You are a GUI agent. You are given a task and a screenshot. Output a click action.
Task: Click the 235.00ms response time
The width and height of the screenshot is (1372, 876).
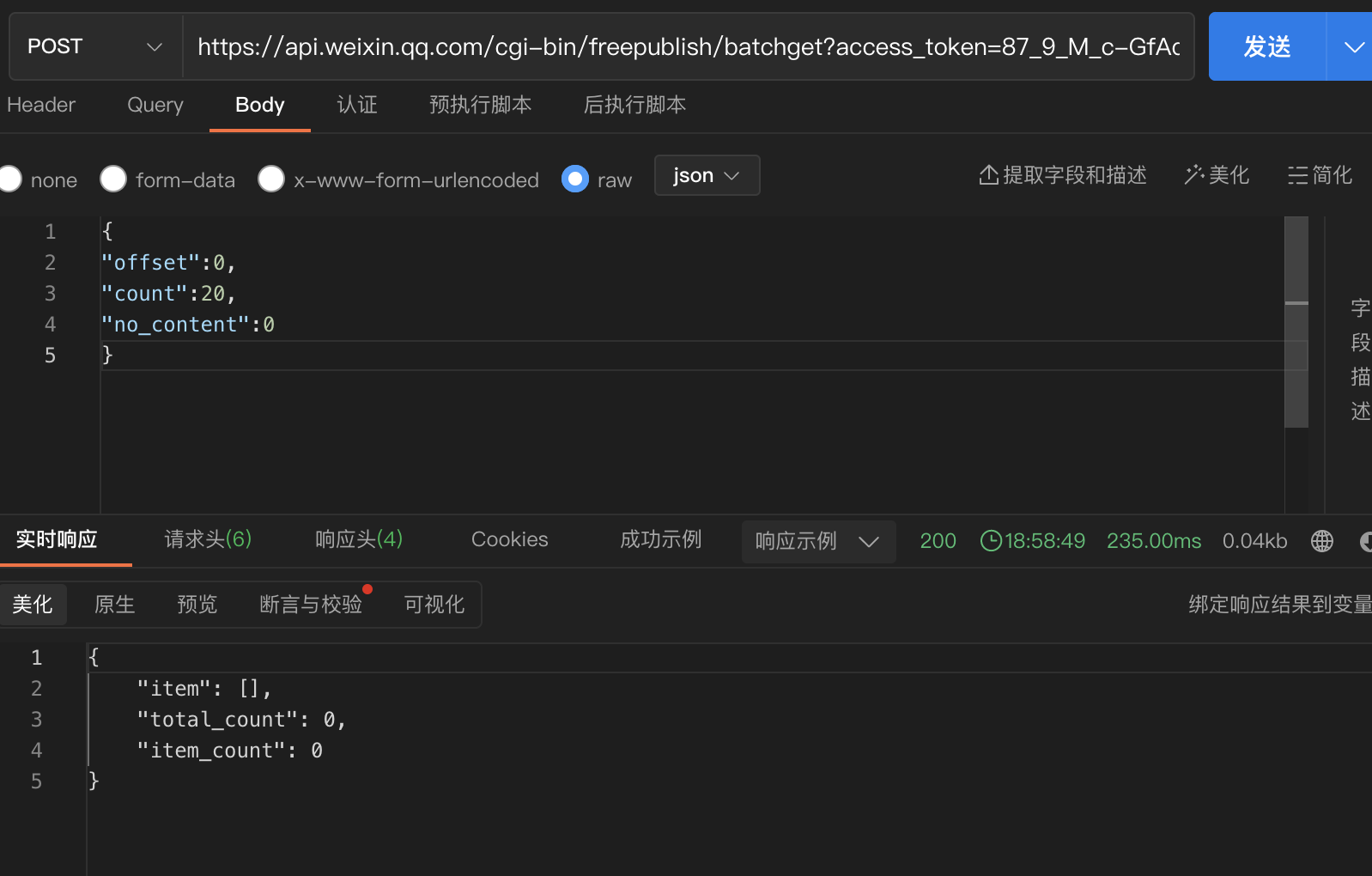pos(1154,541)
